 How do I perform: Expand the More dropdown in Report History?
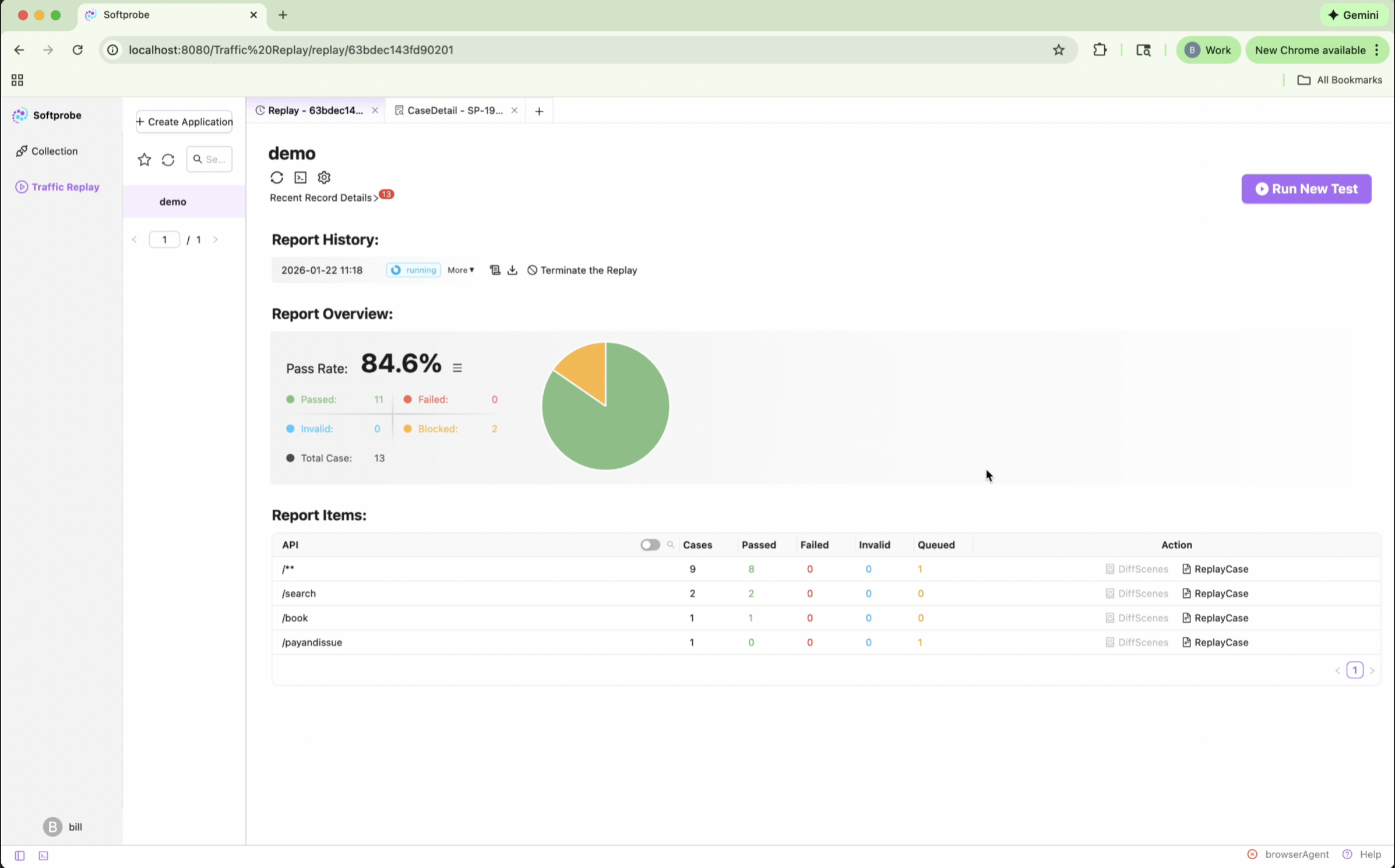tap(460, 270)
